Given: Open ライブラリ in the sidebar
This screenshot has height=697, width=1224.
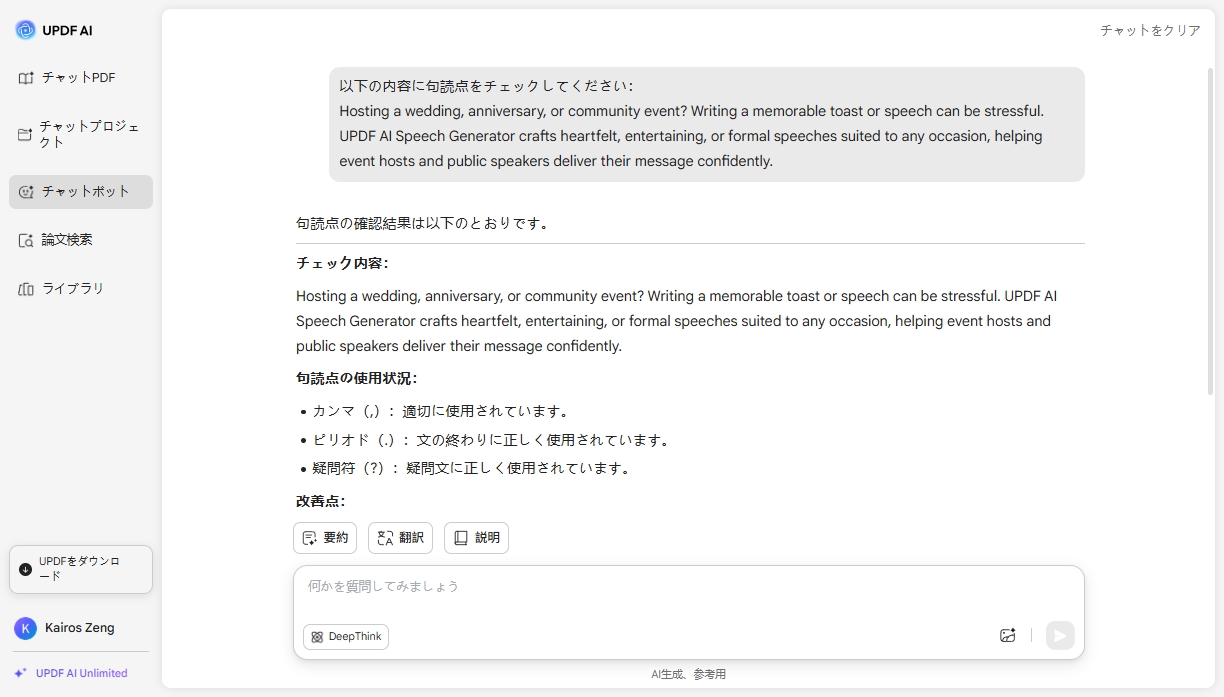Looking at the screenshot, I should pos(81,289).
